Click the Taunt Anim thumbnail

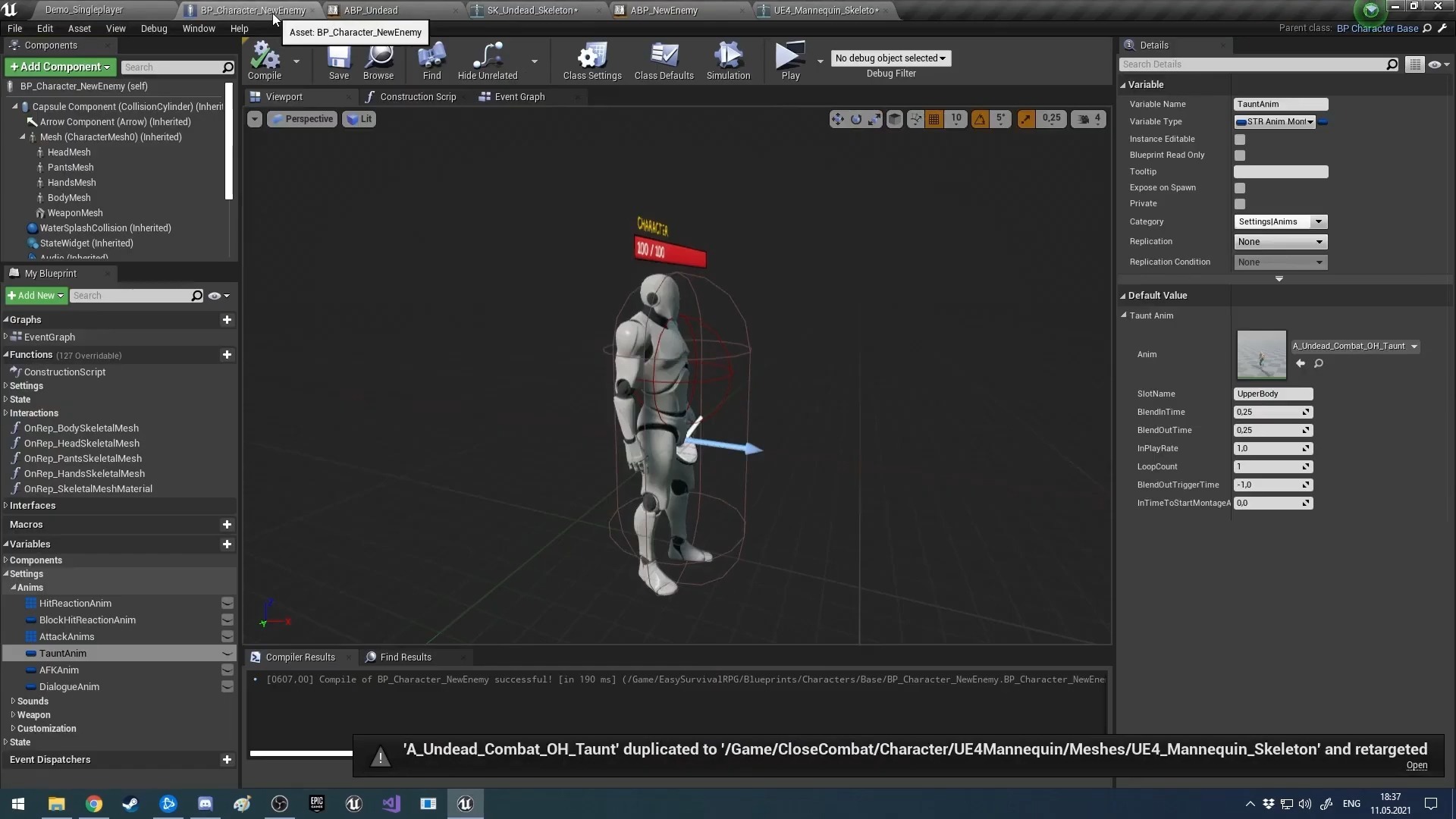pyautogui.click(x=1261, y=354)
